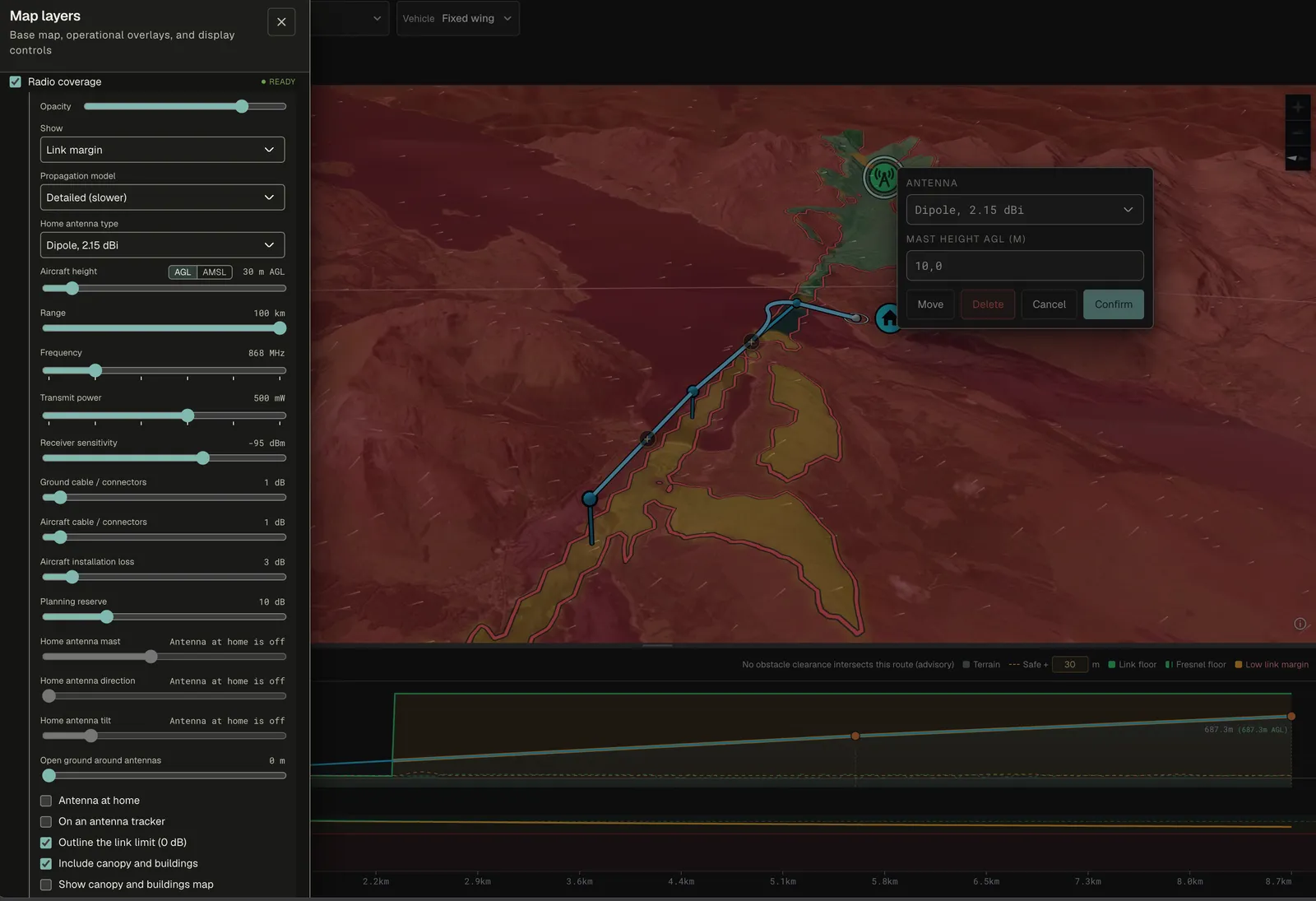Select the home marker on the map
Screen dimensions: 1316x901
(888, 318)
